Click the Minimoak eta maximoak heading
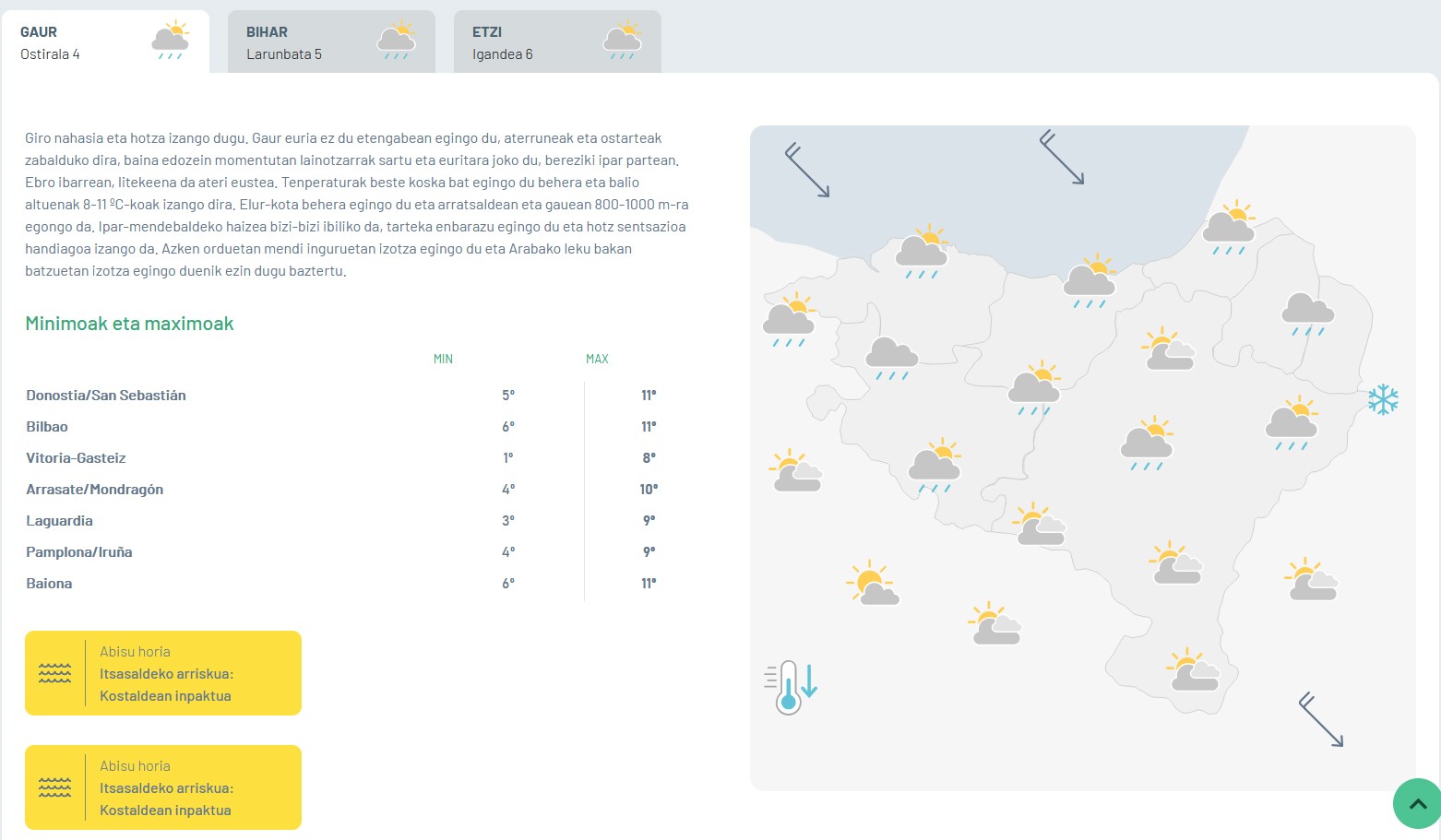 point(129,324)
